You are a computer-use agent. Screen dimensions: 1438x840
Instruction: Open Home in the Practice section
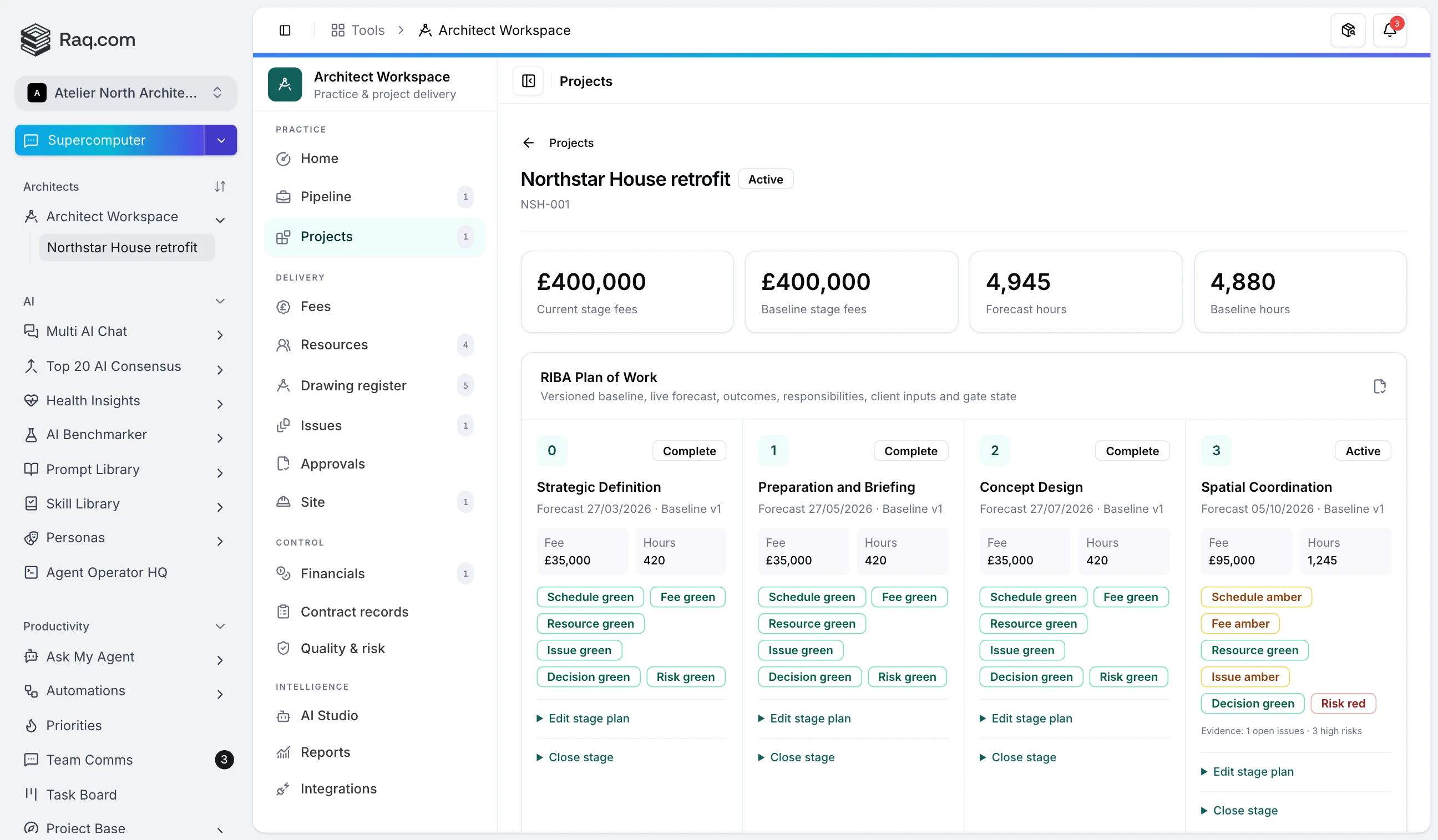pos(375,159)
